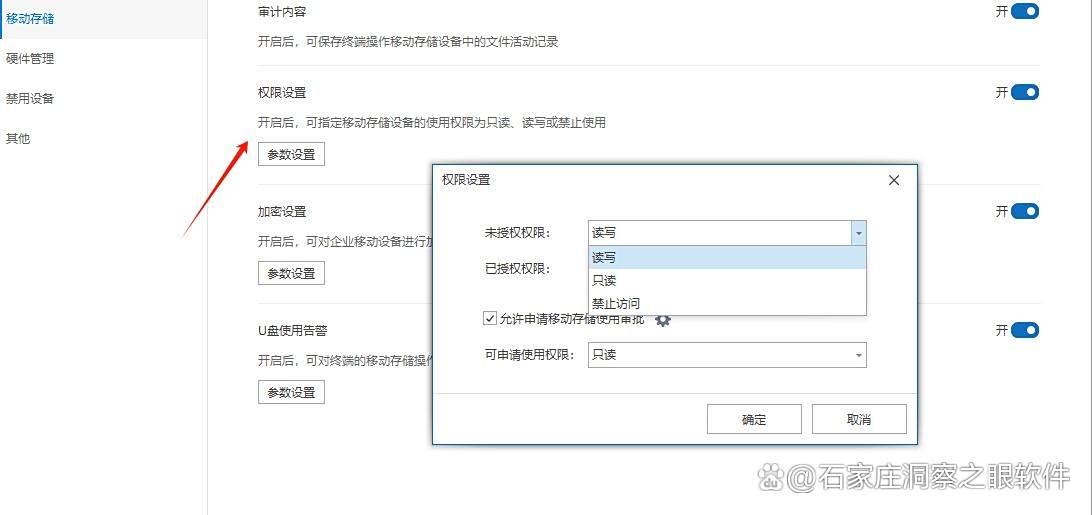The width and height of the screenshot is (1092, 515).
Task: Open the 移动存储 sidebar item
Action: pyautogui.click(x=30, y=18)
